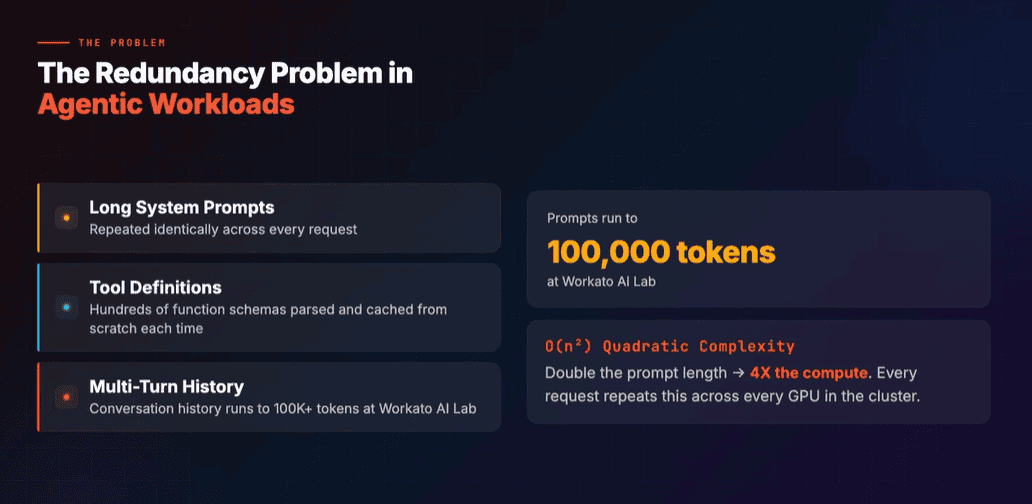Click the 'Hundreds of function schemas' description
This screenshot has width=1032, height=504.
point(268,318)
